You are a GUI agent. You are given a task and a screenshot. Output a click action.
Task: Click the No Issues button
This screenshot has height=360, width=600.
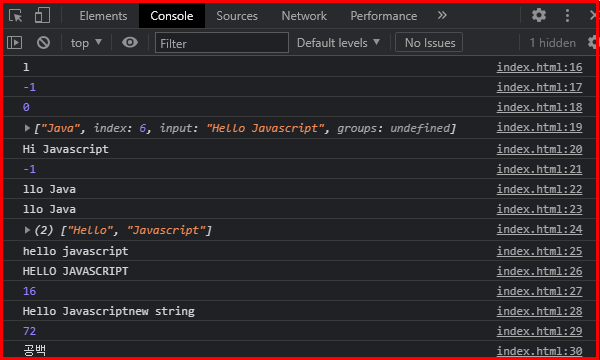pyautogui.click(x=429, y=42)
